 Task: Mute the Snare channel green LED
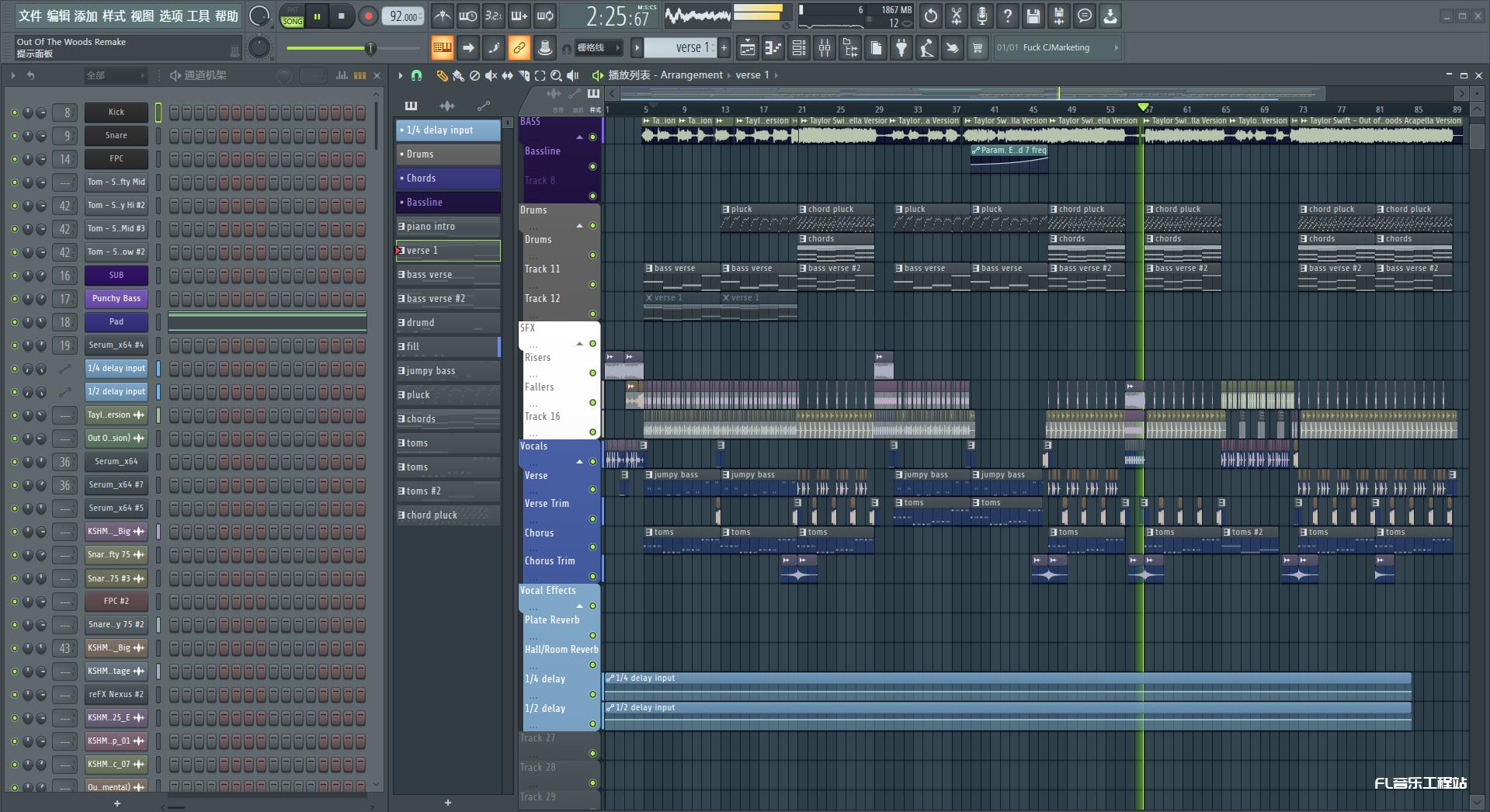(x=14, y=136)
